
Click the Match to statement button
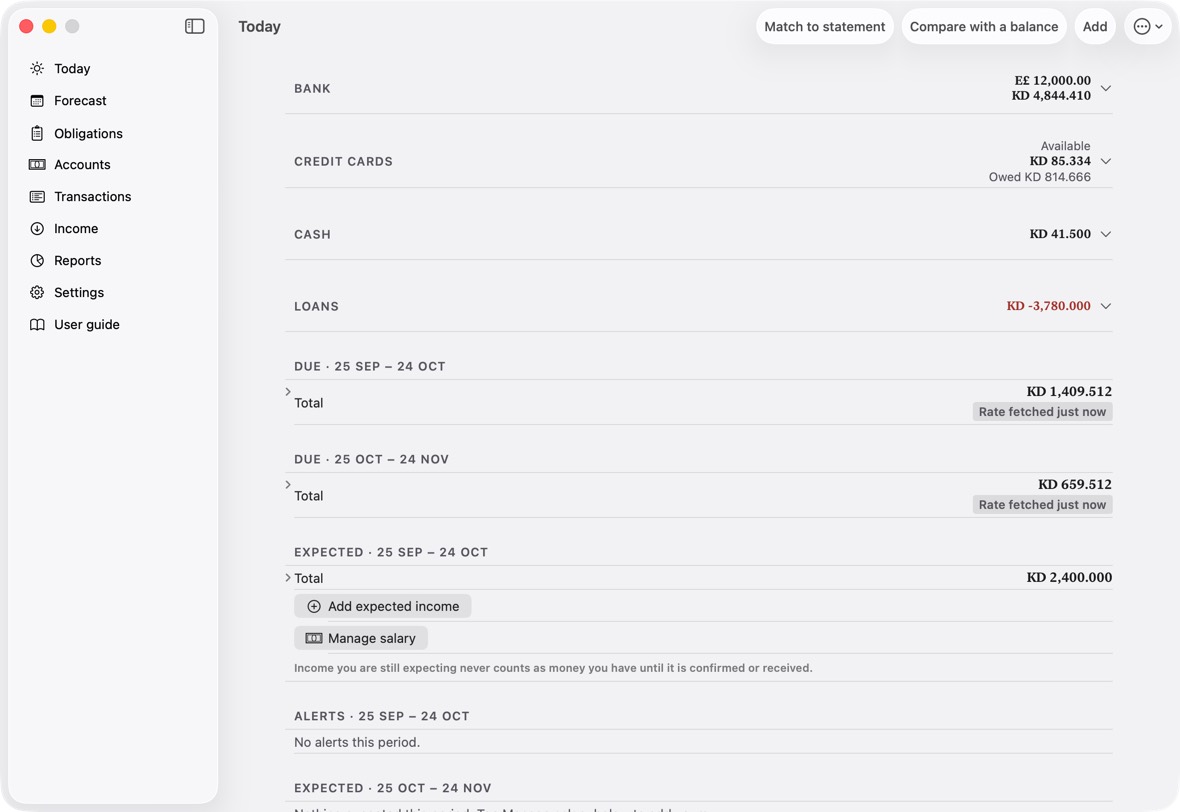[x=825, y=26]
